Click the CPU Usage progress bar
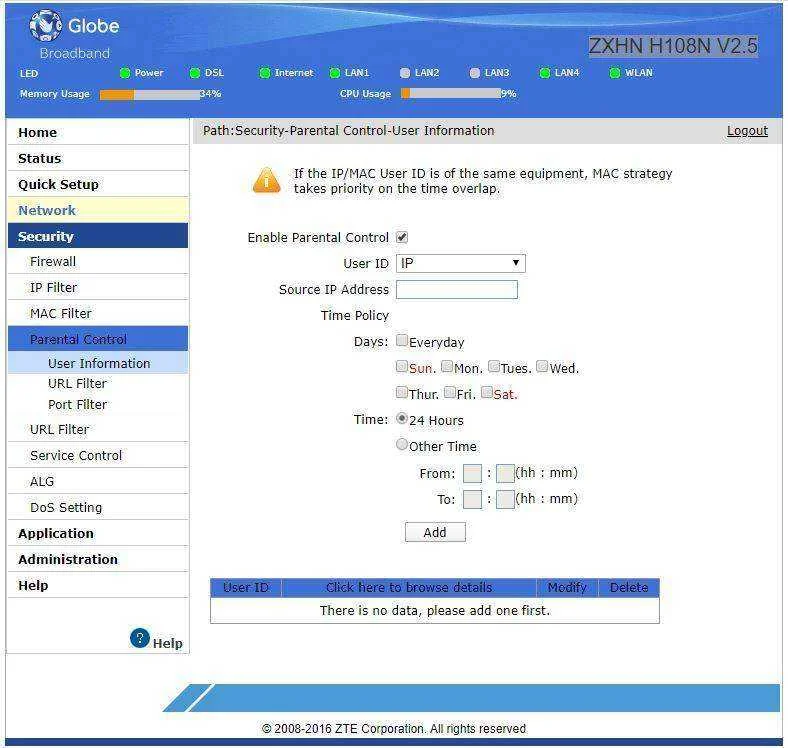Screen dimensions: 788x748 (x=451, y=94)
